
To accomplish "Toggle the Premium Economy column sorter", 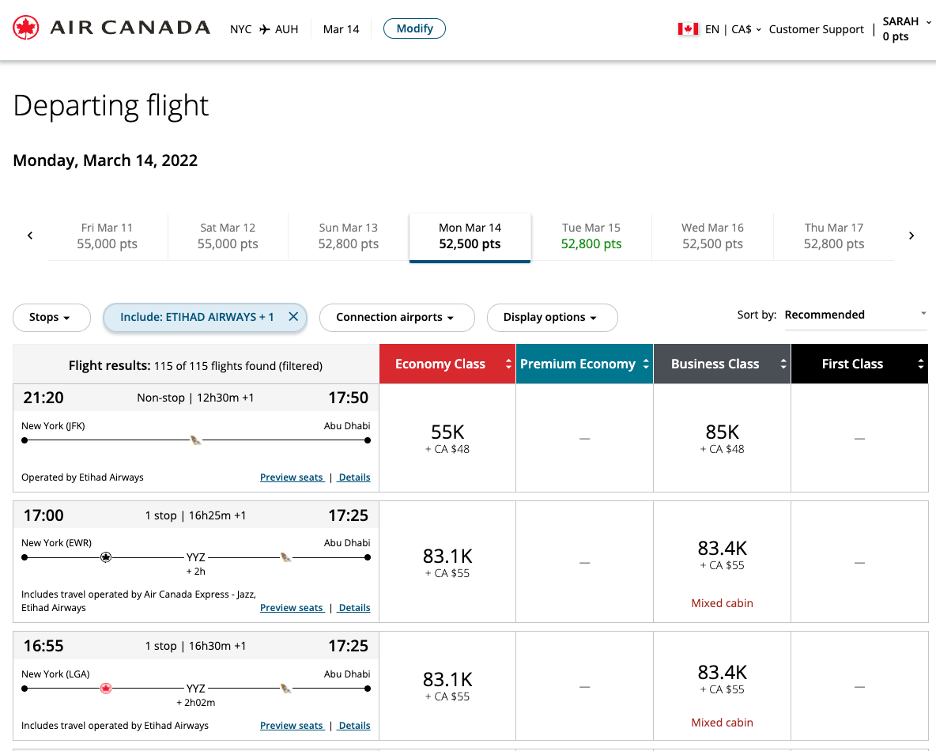I will coord(647,364).
